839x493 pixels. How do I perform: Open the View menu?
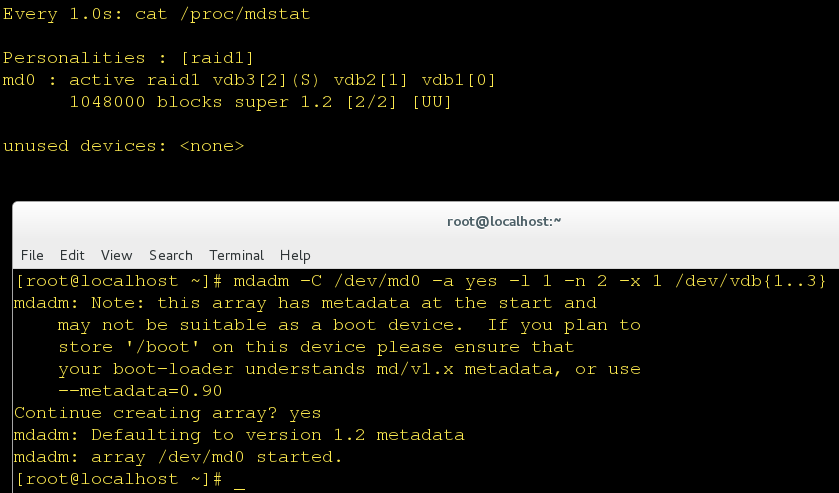(x=116, y=255)
